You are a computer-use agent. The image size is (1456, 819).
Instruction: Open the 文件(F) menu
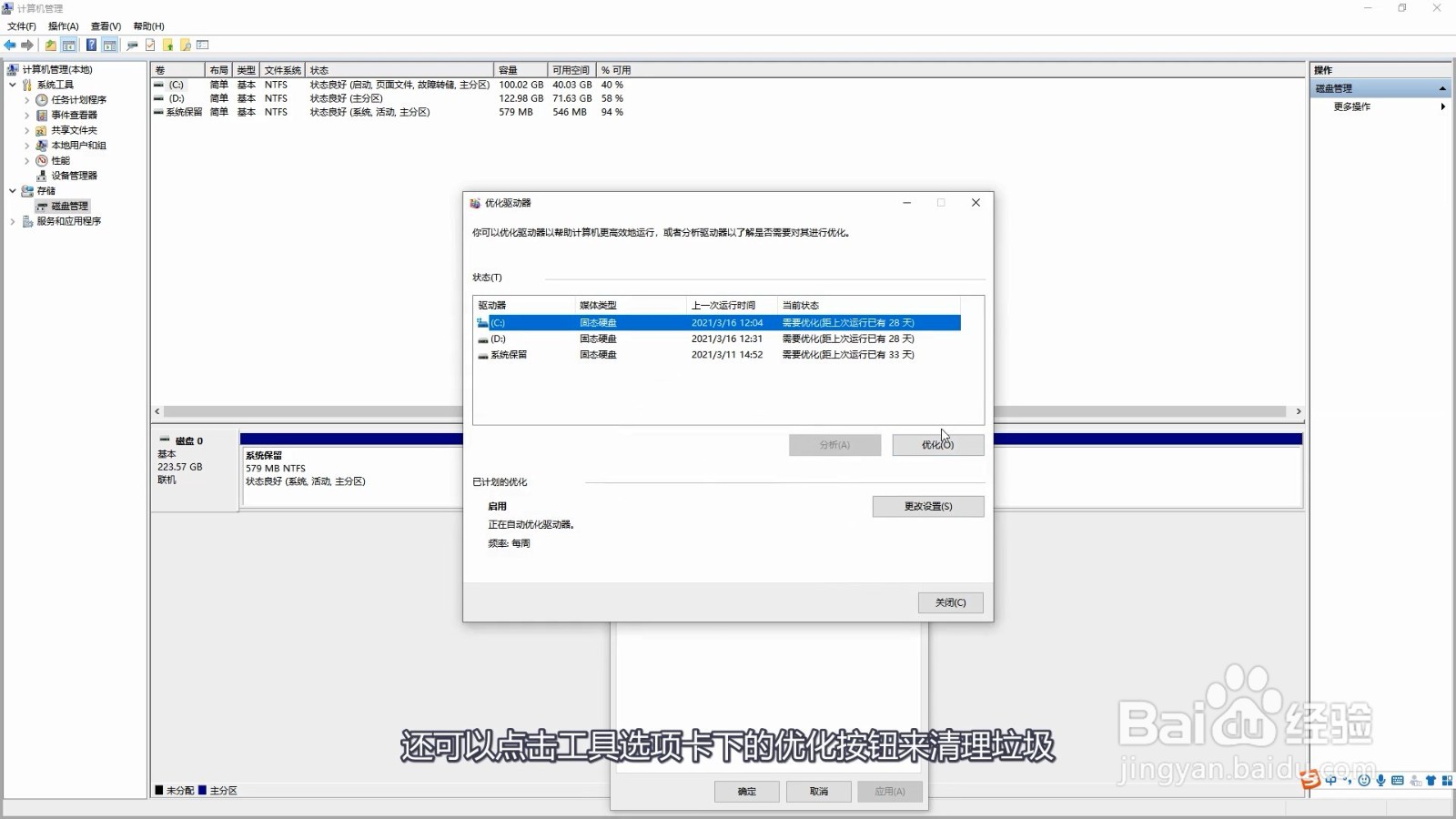coord(22,26)
